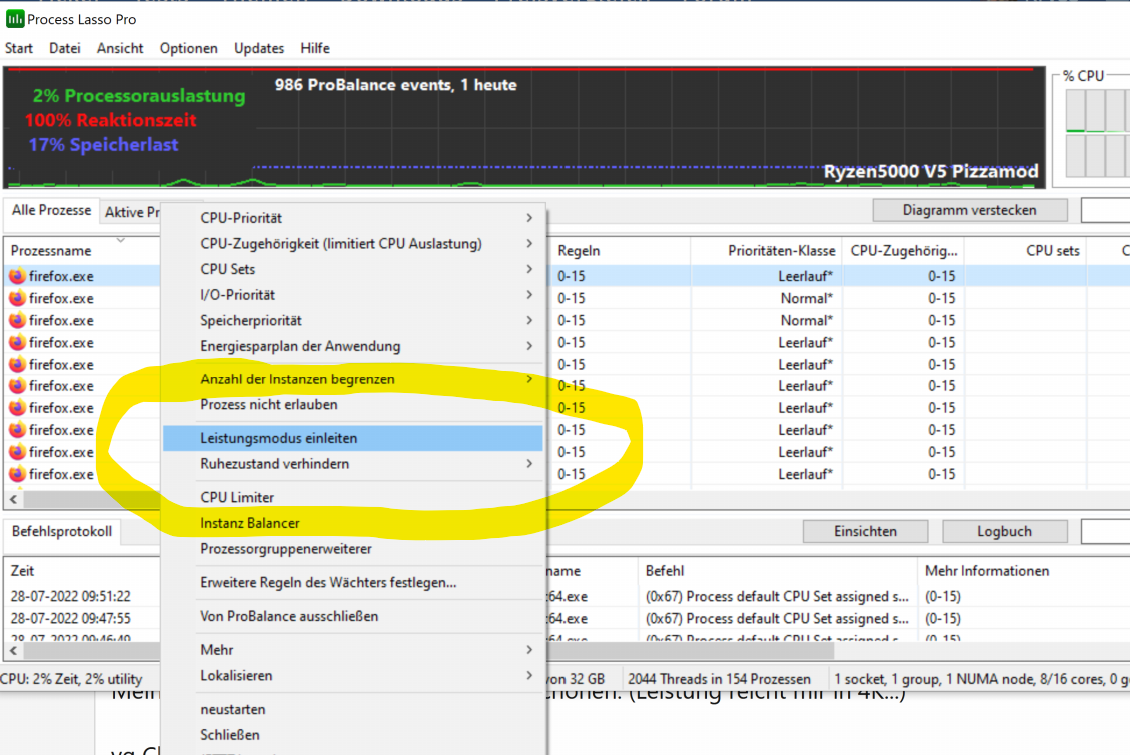The image size is (1130, 755).
Task: Click the CPU usage graph area
Action: pos(524,128)
